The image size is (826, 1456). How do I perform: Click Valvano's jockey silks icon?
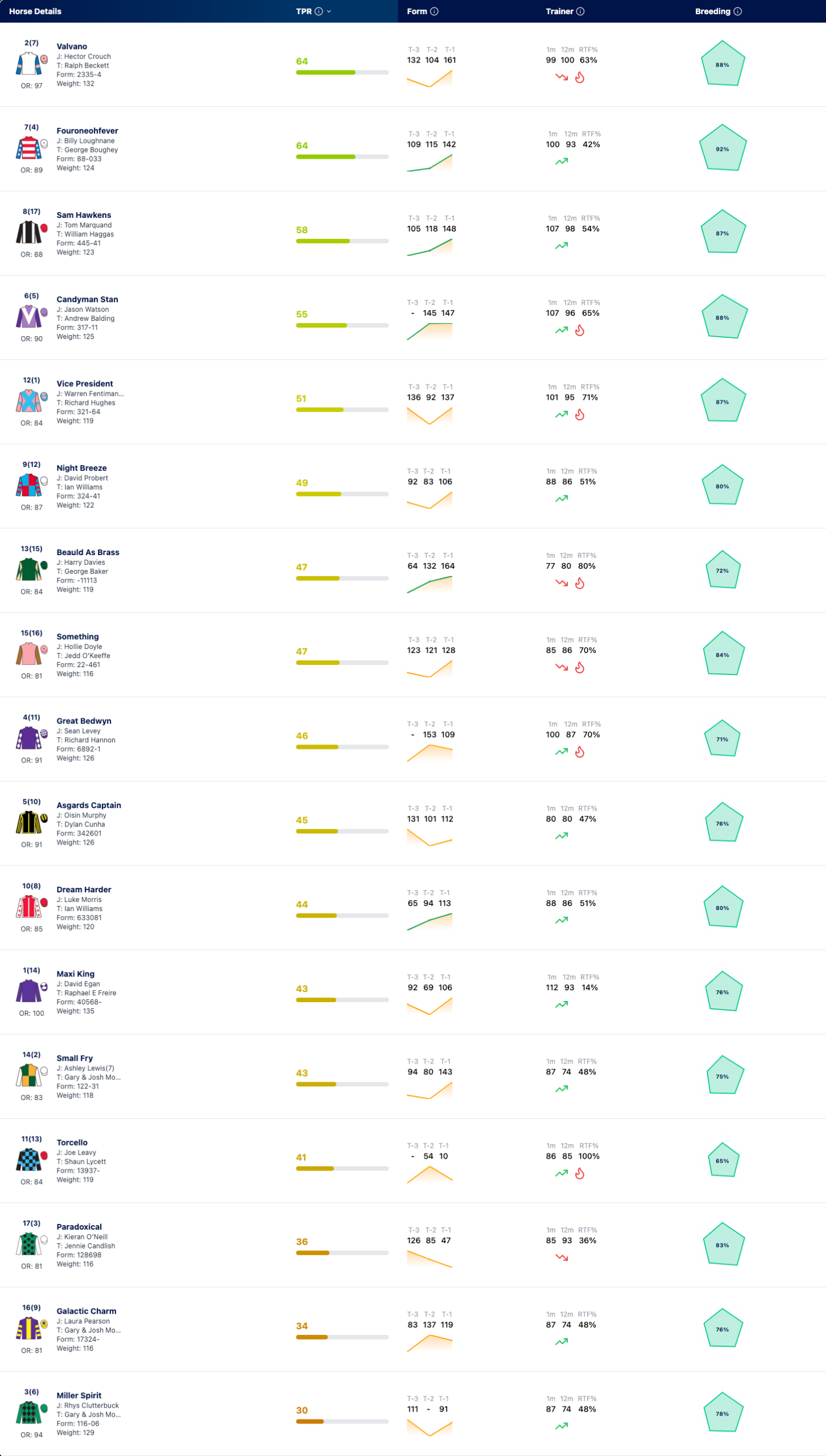(29, 64)
